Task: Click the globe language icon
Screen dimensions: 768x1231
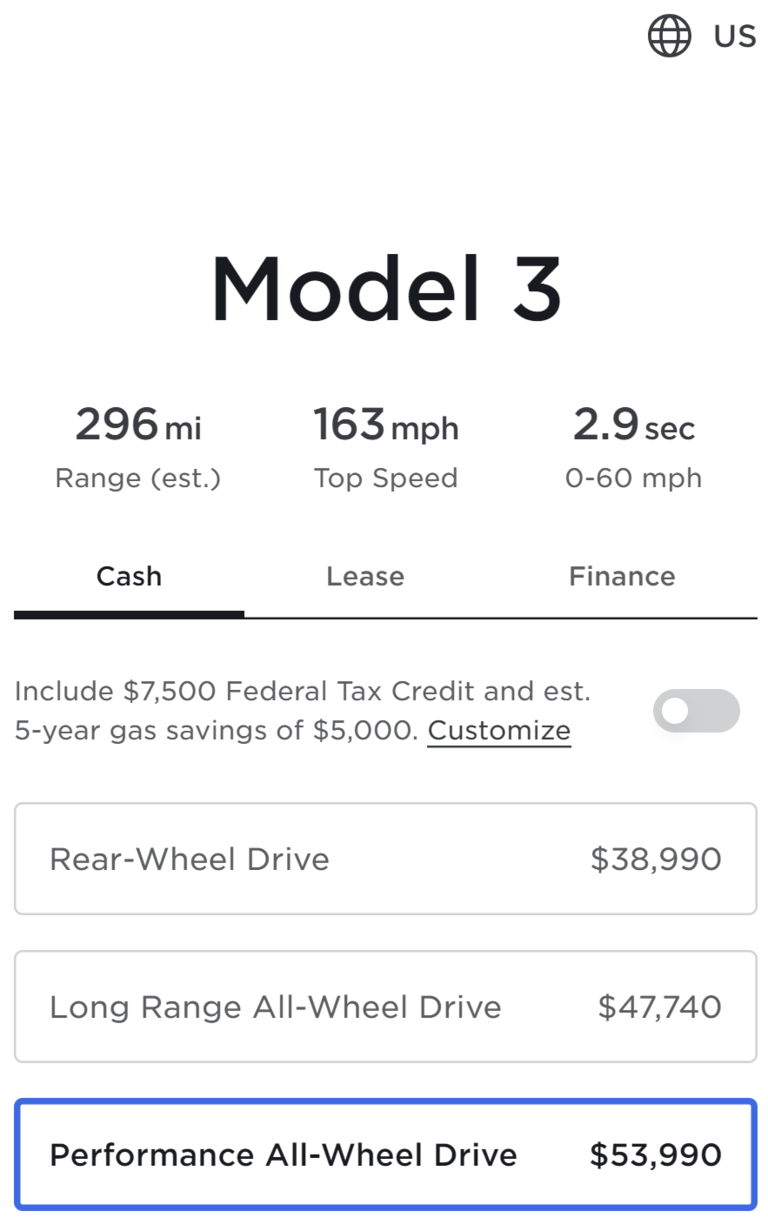Action: (669, 37)
